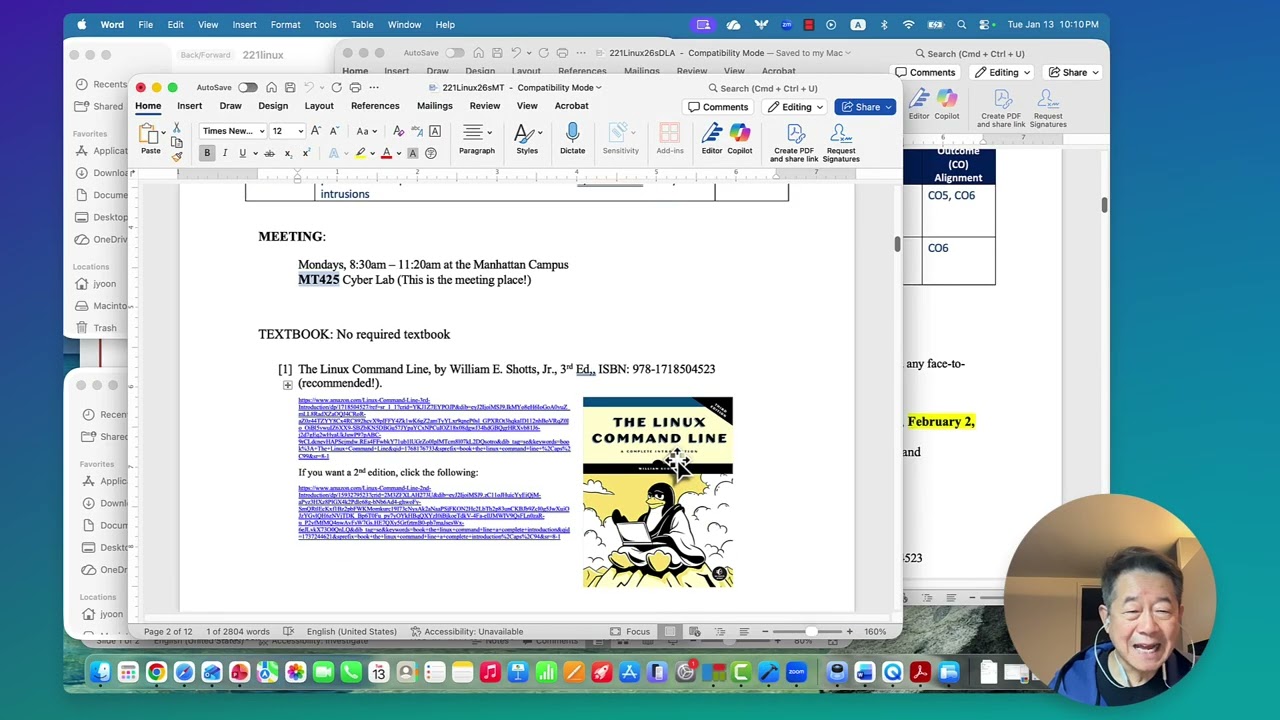Click the character shading A icon
This screenshot has height=720, width=1280.
[412, 153]
